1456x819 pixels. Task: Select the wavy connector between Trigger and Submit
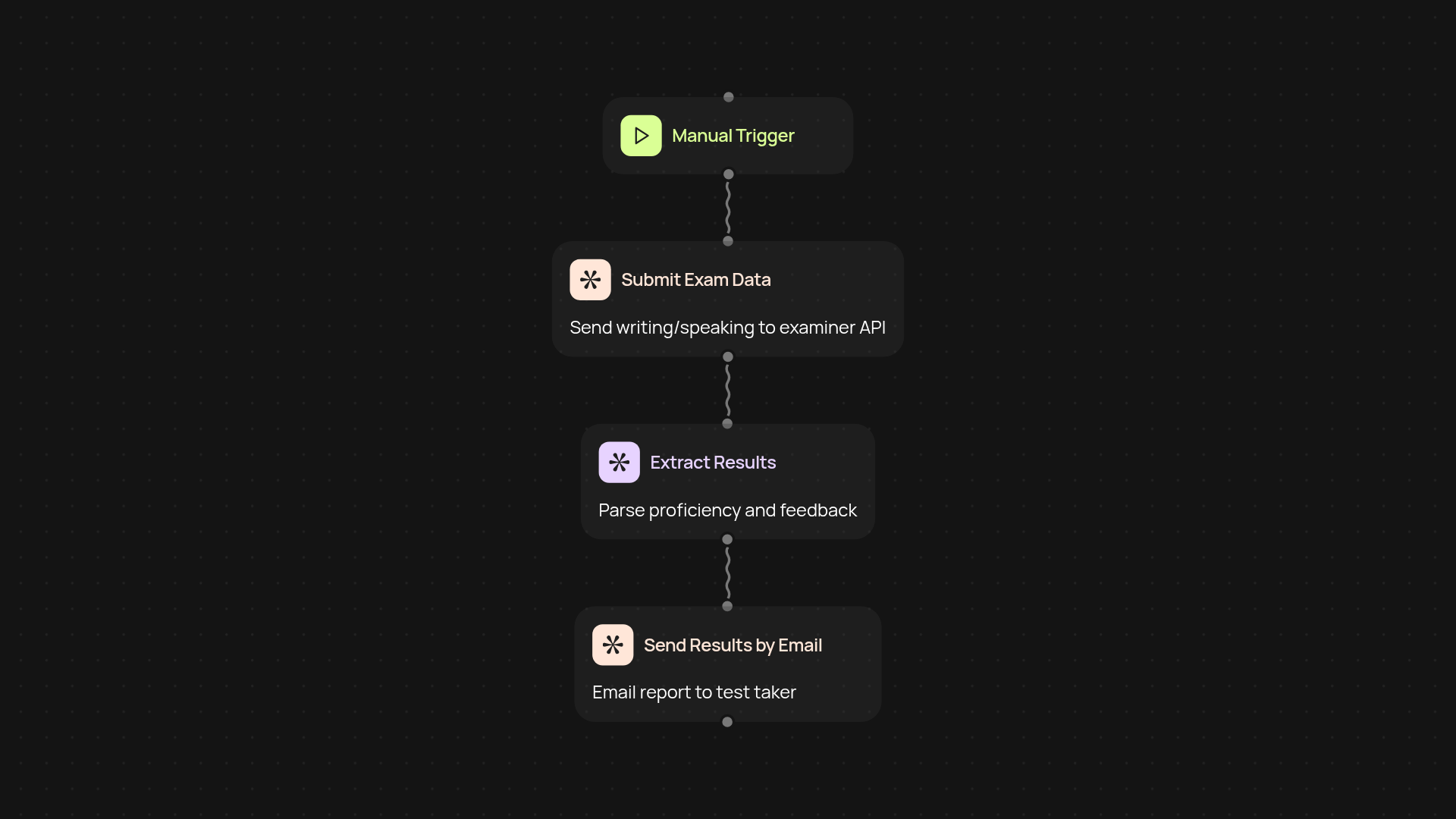coord(728,208)
